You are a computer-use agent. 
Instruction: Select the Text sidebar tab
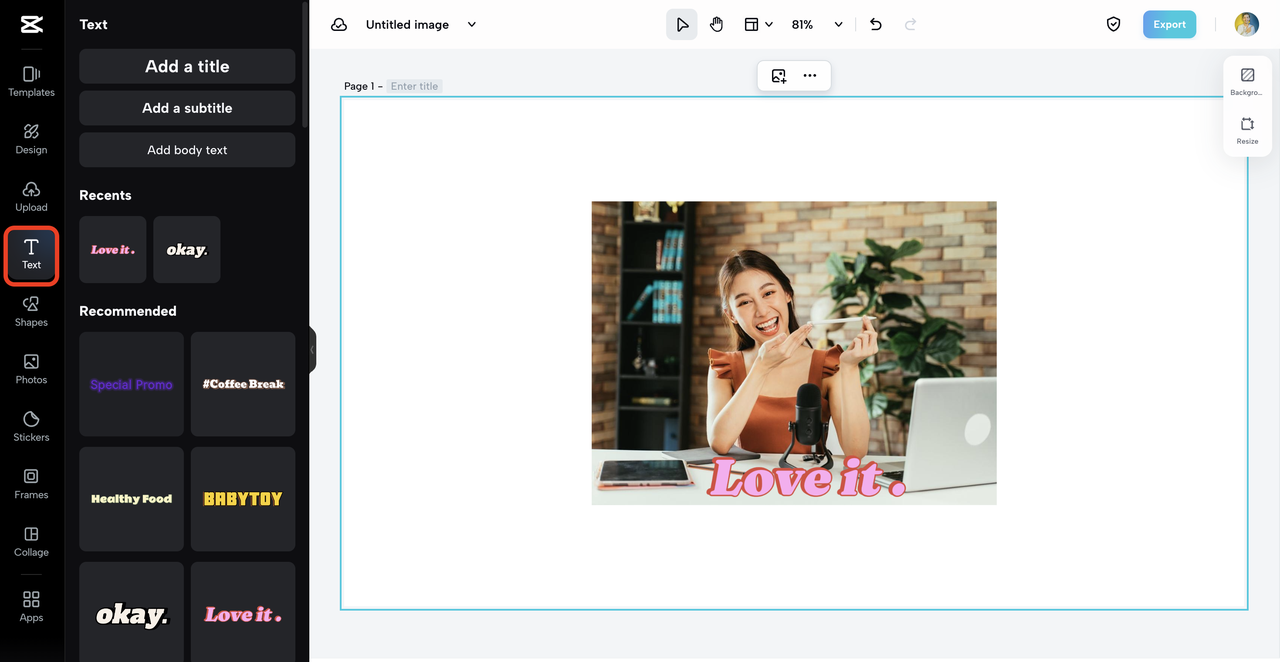tap(31, 254)
